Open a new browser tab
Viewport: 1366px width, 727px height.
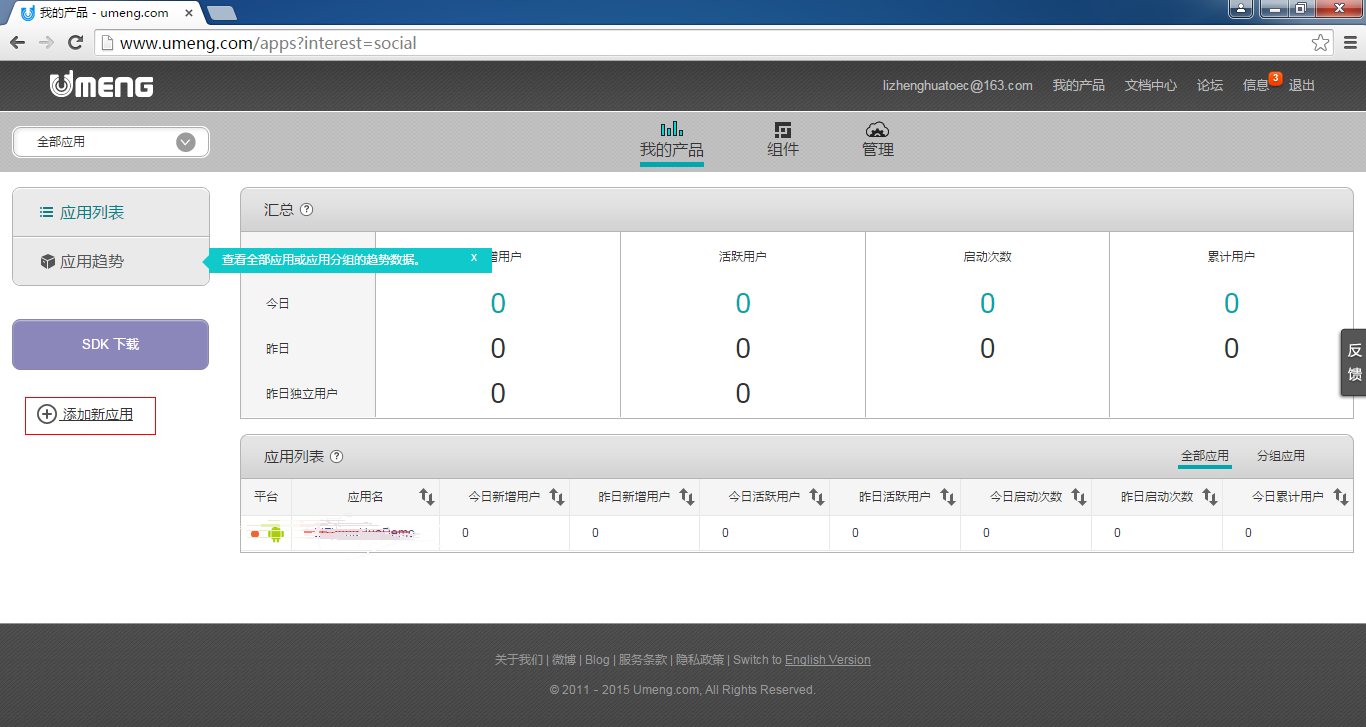(x=221, y=13)
